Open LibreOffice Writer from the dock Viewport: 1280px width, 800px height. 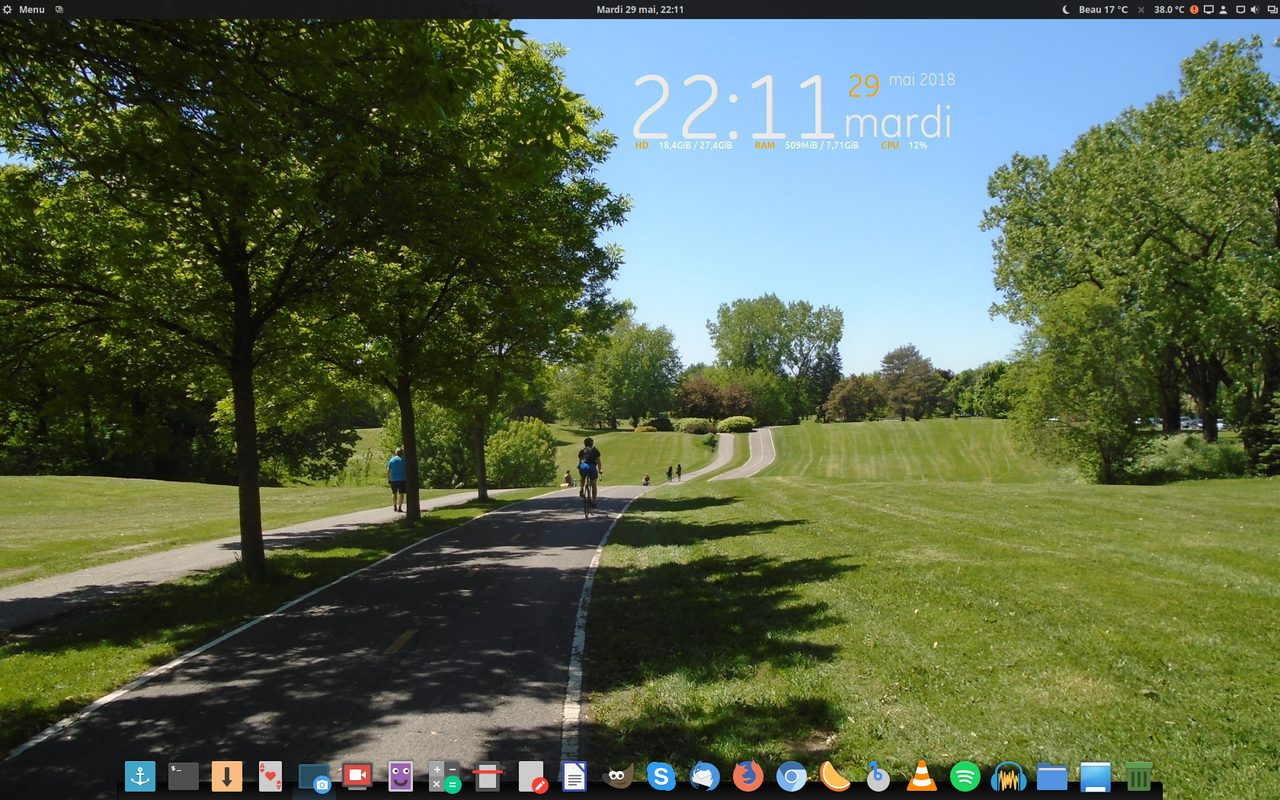(x=574, y=776)
